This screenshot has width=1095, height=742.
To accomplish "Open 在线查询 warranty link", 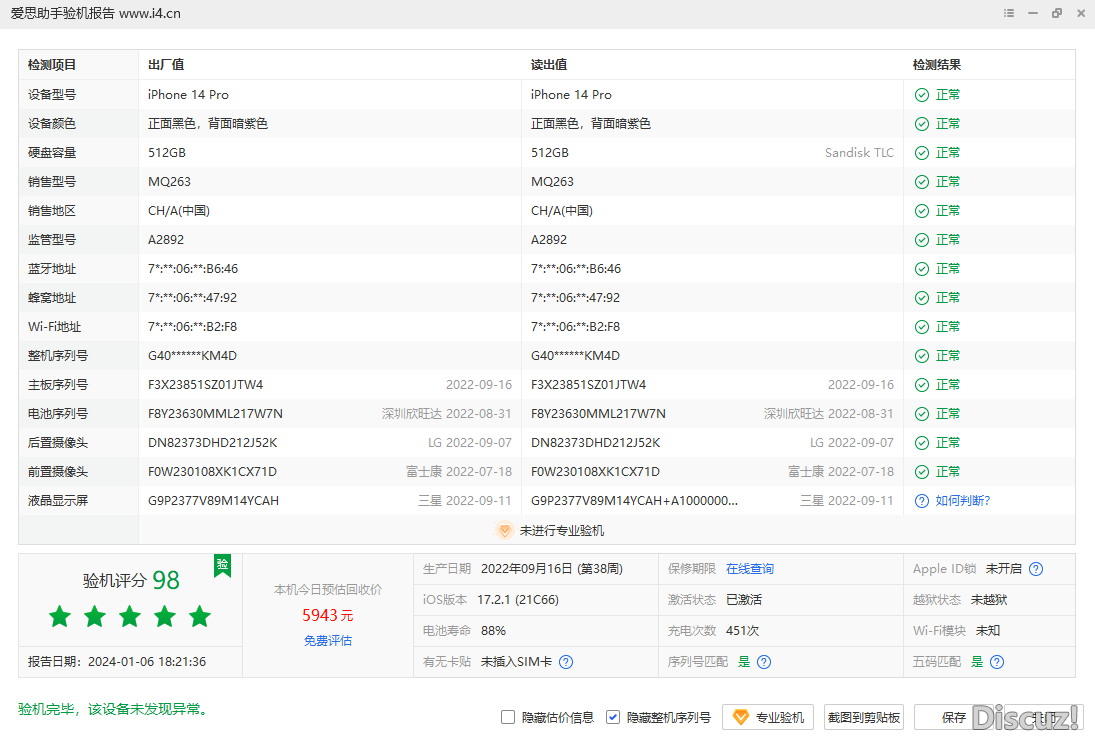I will point(749,569).
